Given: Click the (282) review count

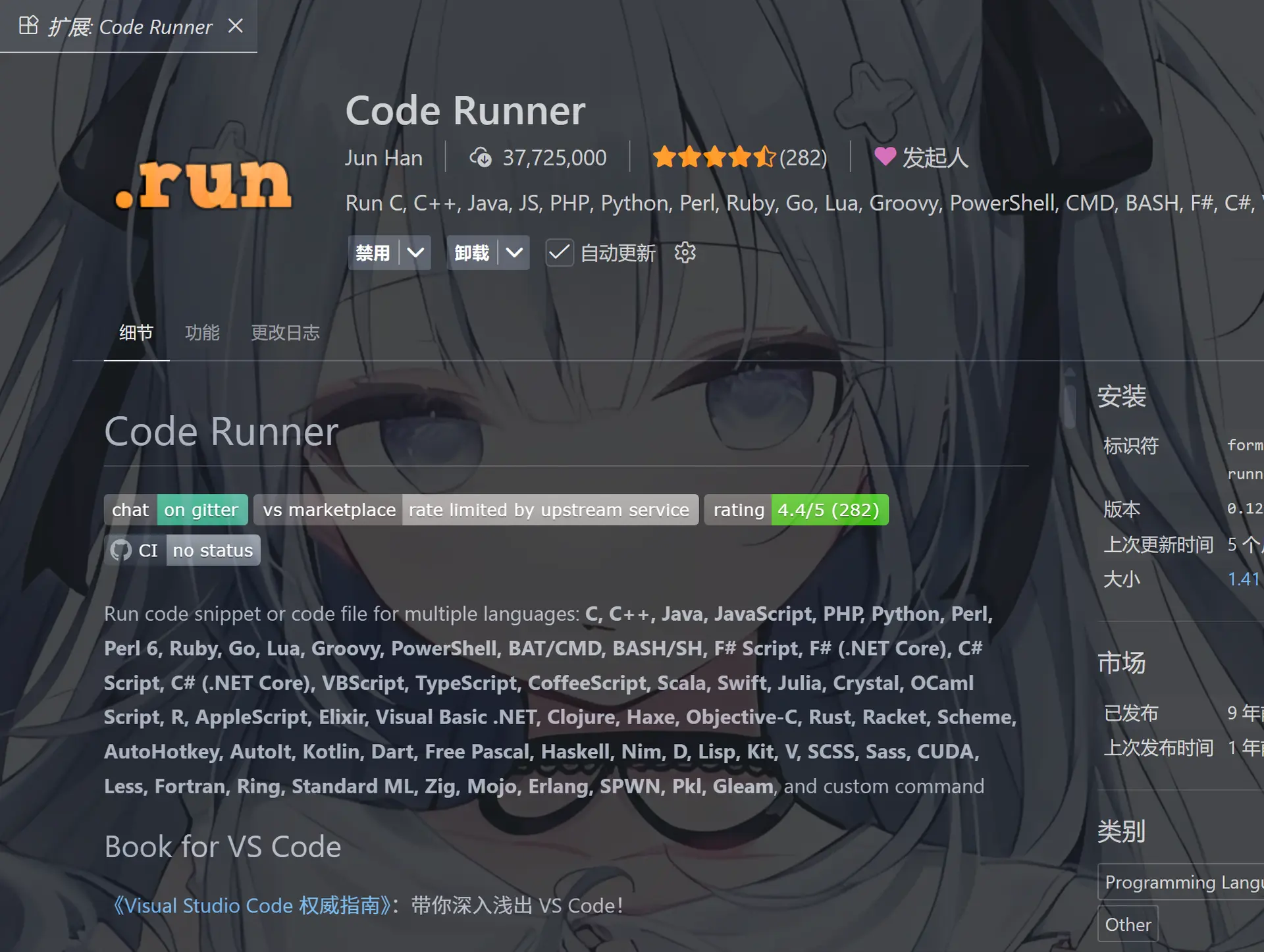Looking at the screenshot, I should (803, 157).
